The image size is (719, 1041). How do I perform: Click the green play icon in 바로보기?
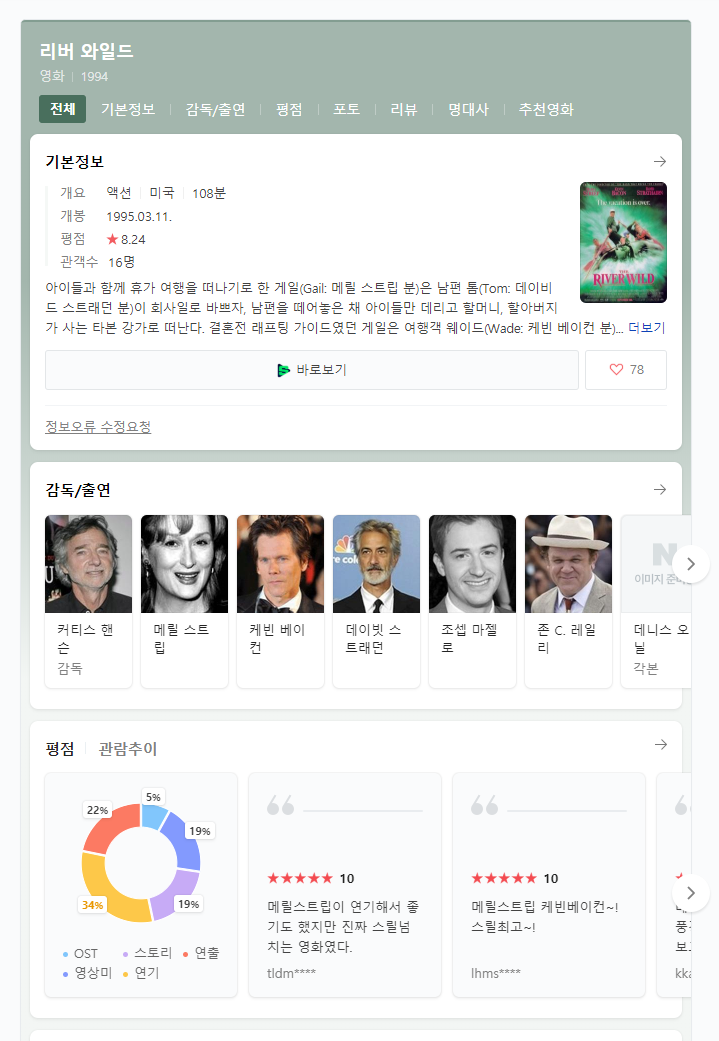click(x=283, y=370)
